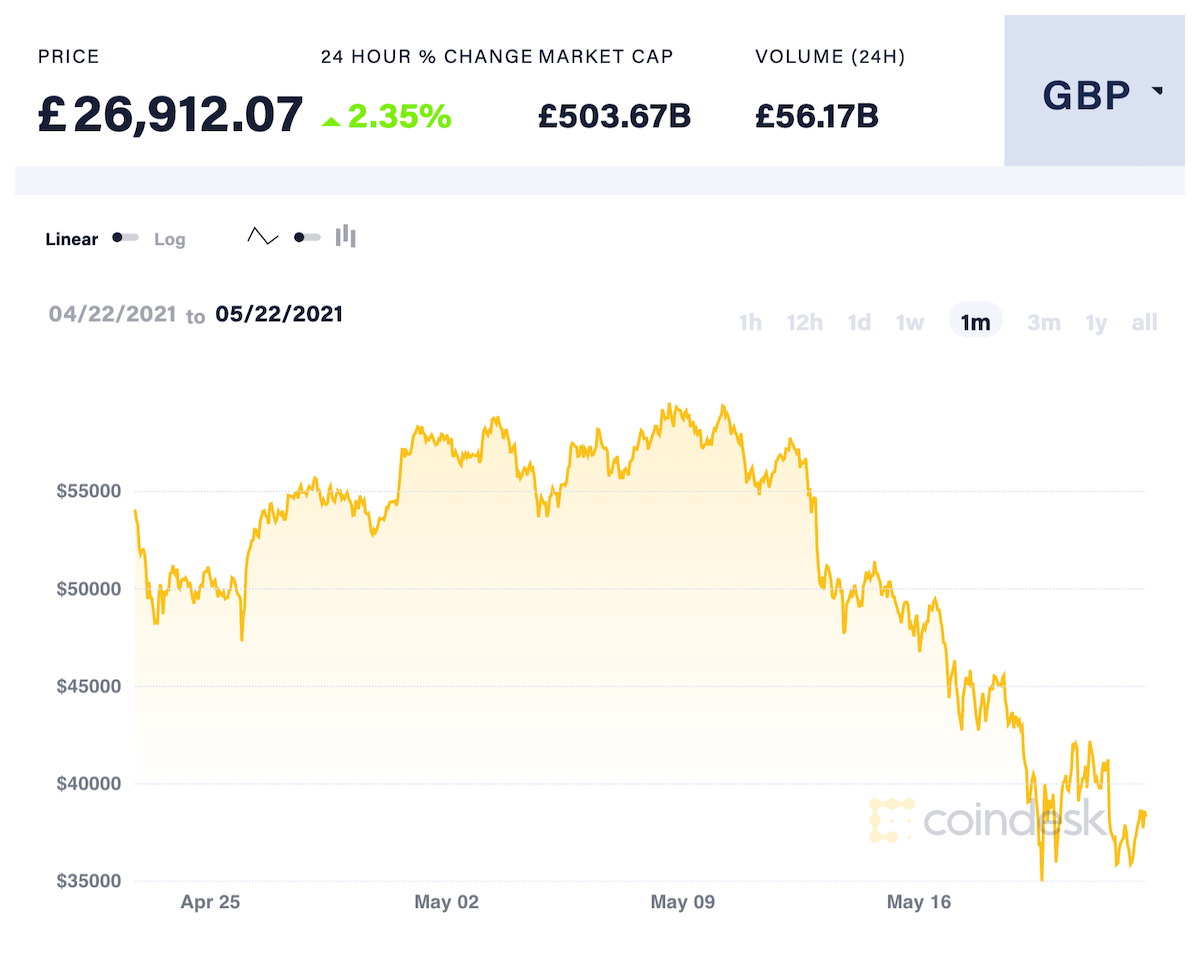Select the 3m time range
The height and width of the screenshot is (978, 1200).
1043,322
